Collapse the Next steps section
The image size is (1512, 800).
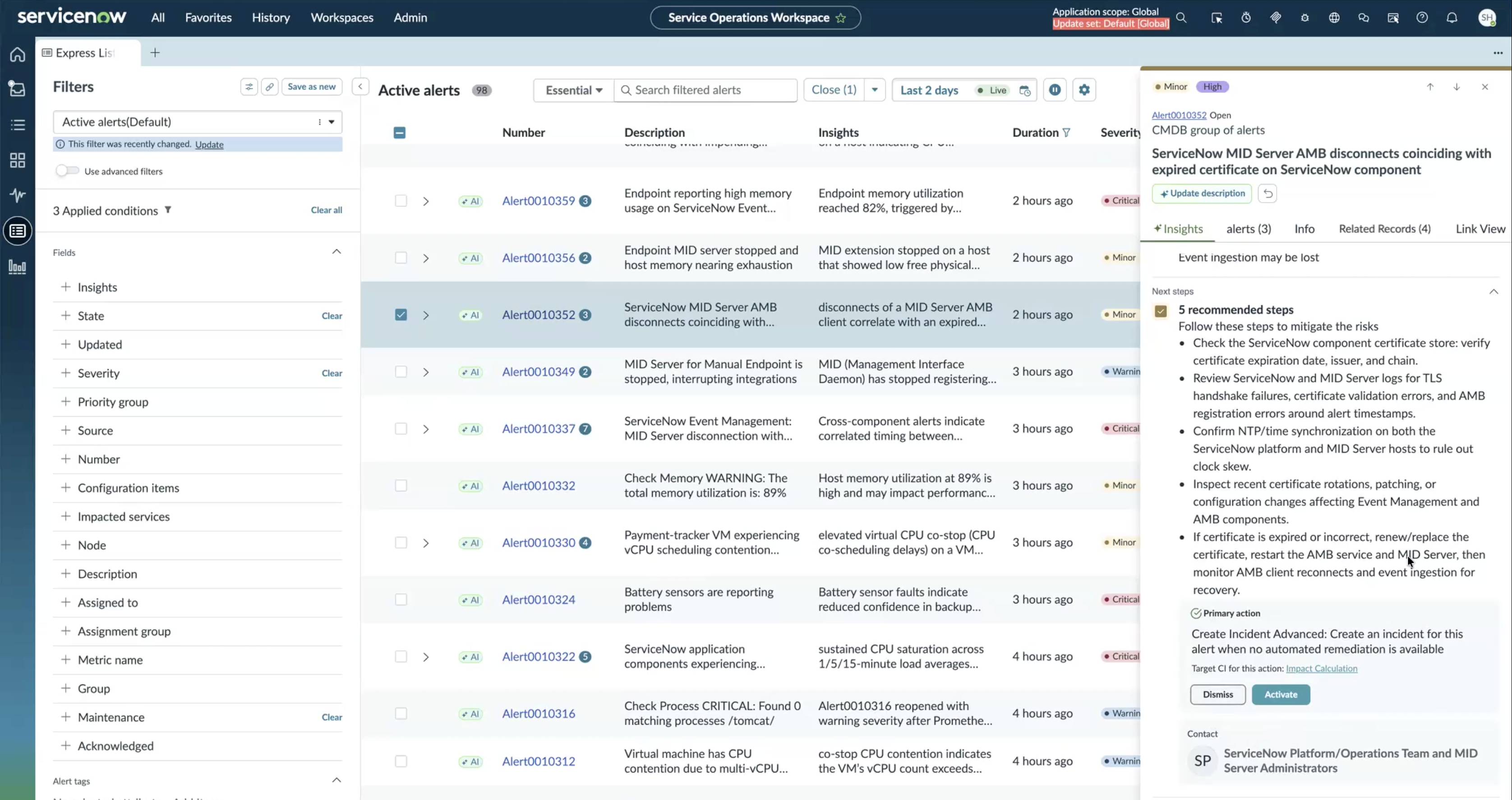pyautogui.click(x=1494, y=292)
